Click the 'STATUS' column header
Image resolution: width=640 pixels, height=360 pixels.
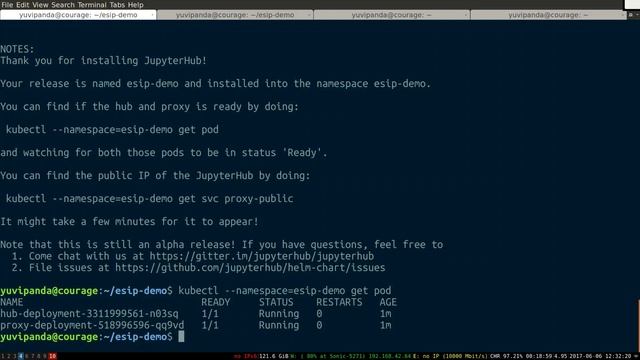coord(276,302)
